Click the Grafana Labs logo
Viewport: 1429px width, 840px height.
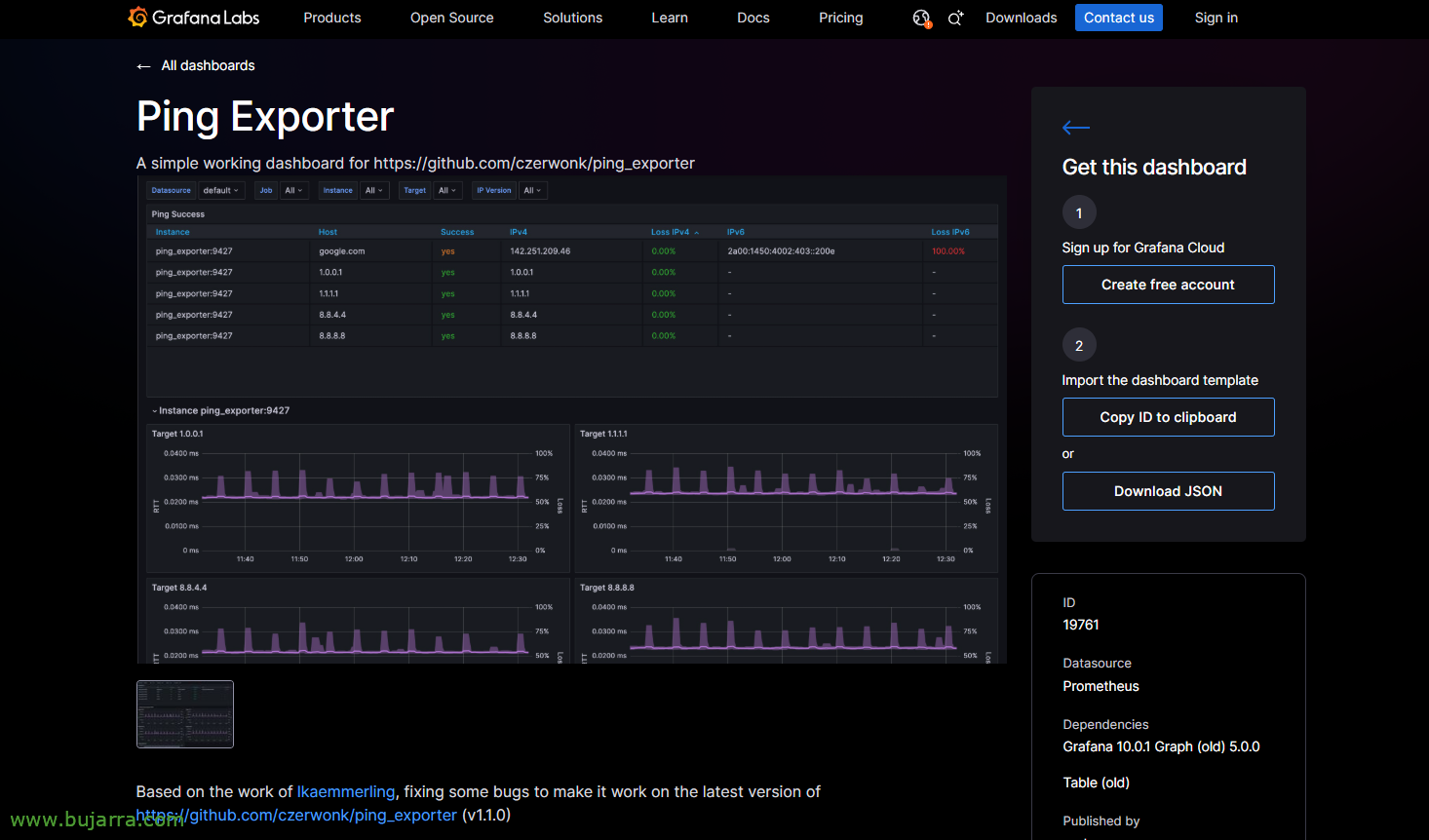(x=194, y=18)
